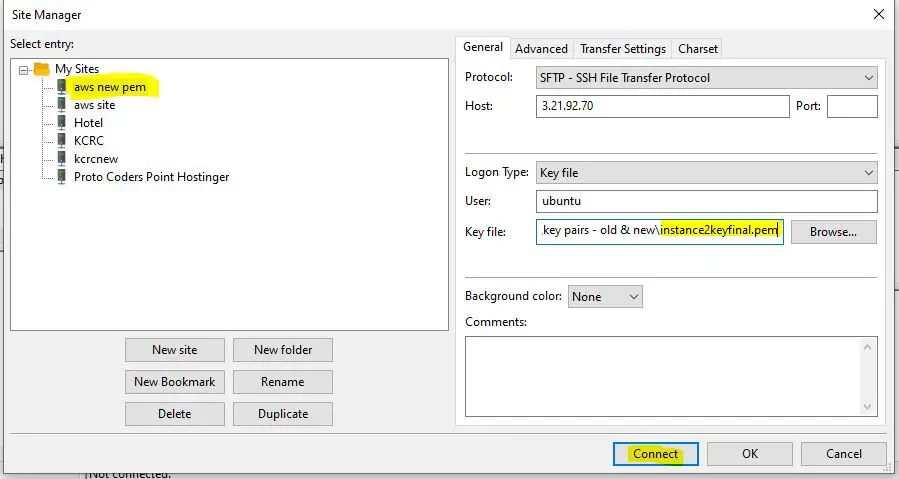Screen dimensions: 899x479
Task: Click the My Sites folder icon
Action: tap(42, 69)
